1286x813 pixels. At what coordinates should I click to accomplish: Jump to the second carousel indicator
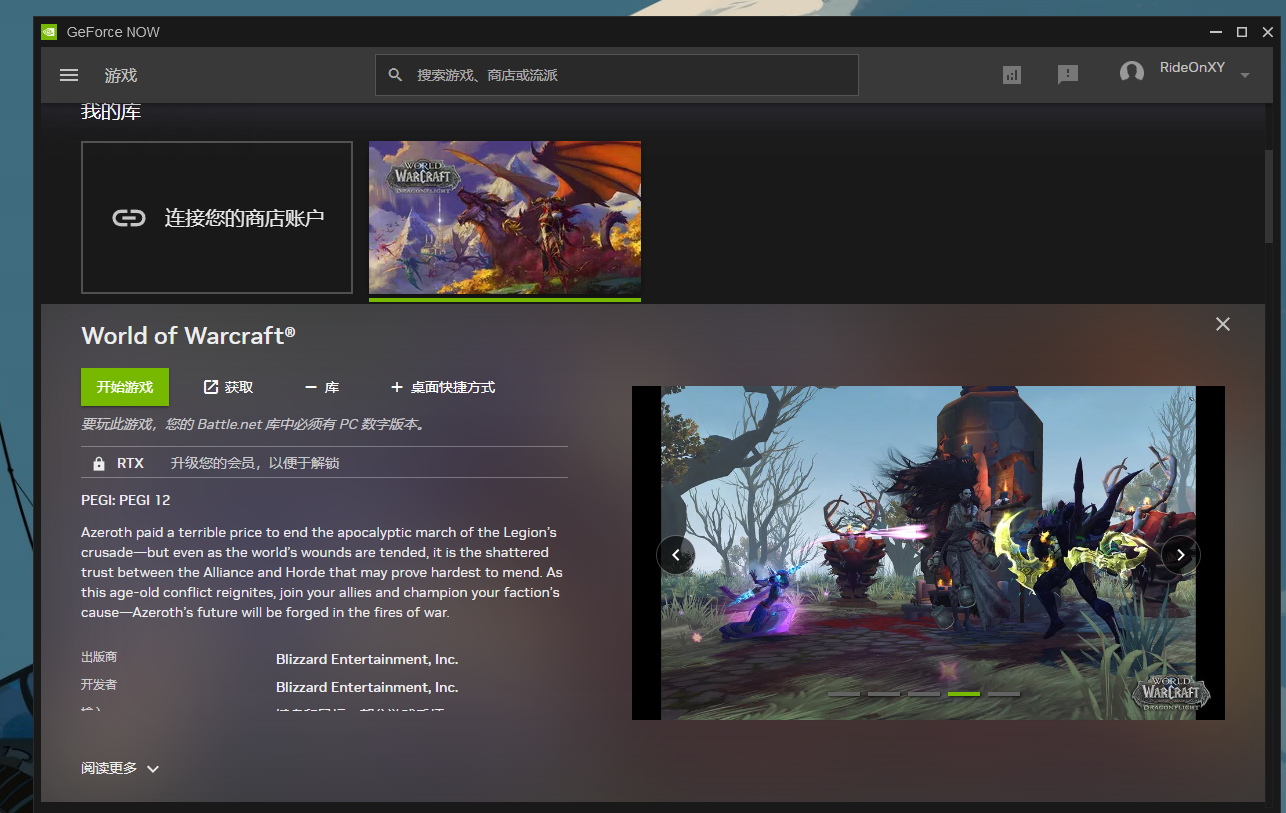[884, 693]
